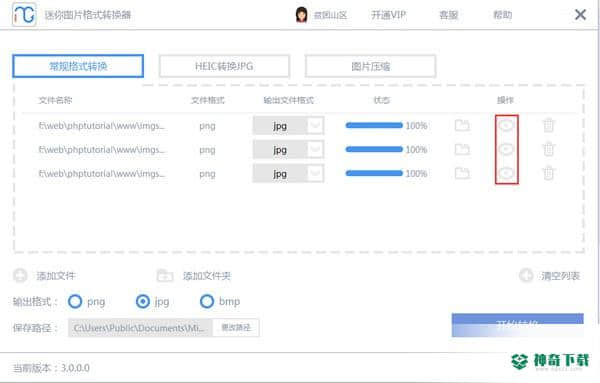600x383 pixels.
Task: Preview the third file with the eye icon
Action: click(506, 173)
